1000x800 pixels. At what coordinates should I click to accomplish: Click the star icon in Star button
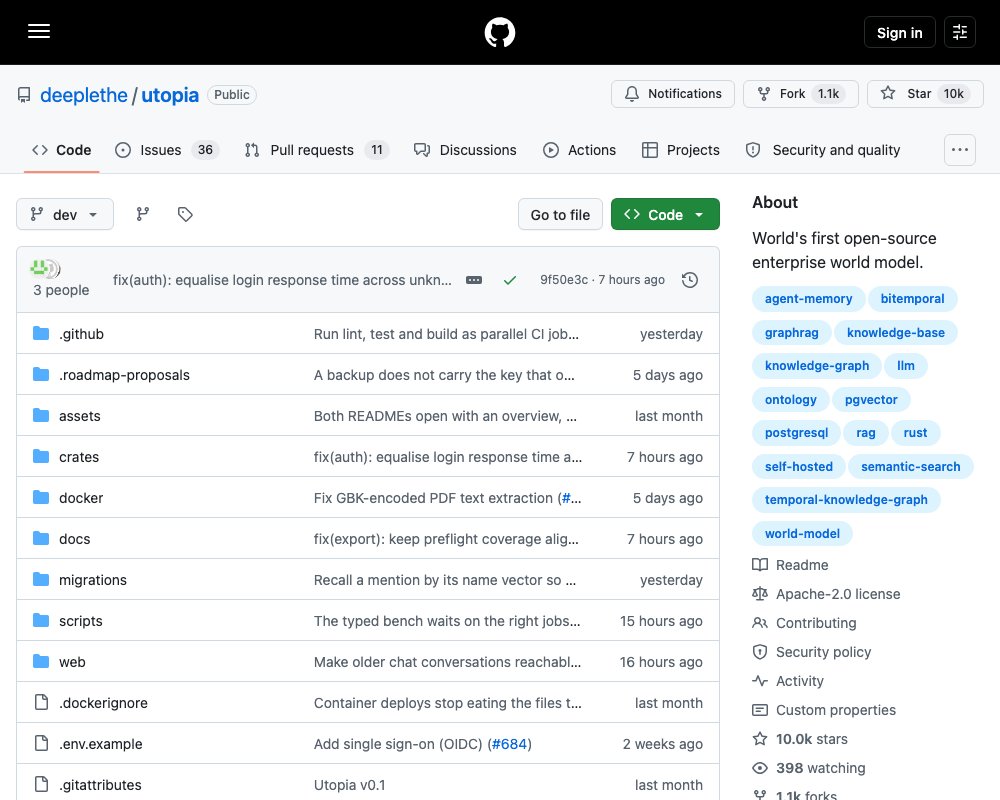coord(888,93)
